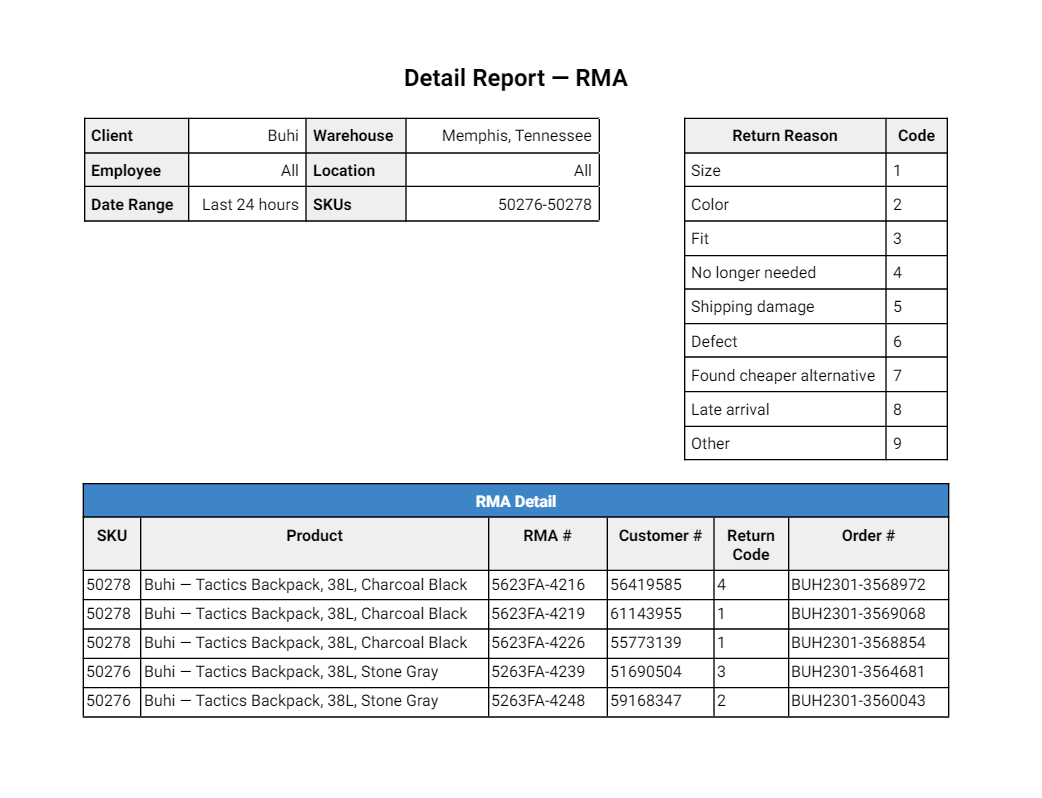Click SKU "50276" in the 5263FA-4248 row
Image resolution: width=1042 pixels, height=798 pixels.
point(109,700)
